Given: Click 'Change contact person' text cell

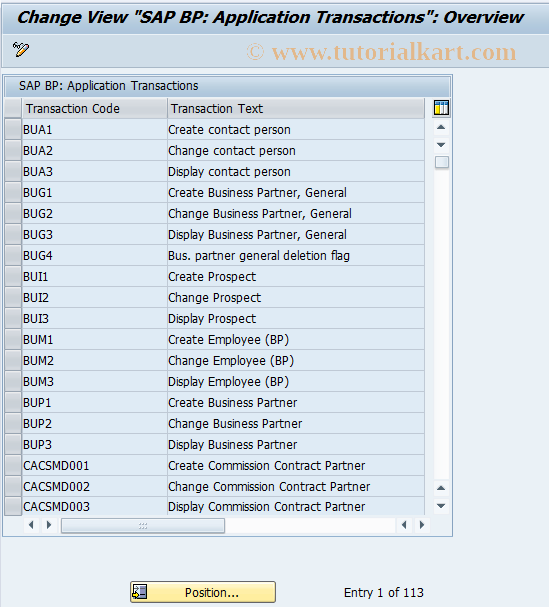Looking at the screenshot, I should coord(296,150).
